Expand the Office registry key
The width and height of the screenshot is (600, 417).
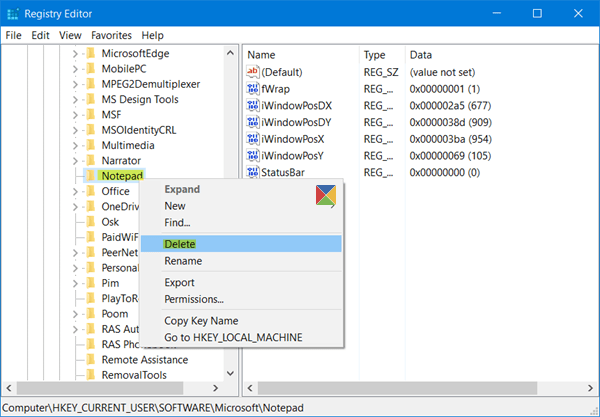[75, 192]
